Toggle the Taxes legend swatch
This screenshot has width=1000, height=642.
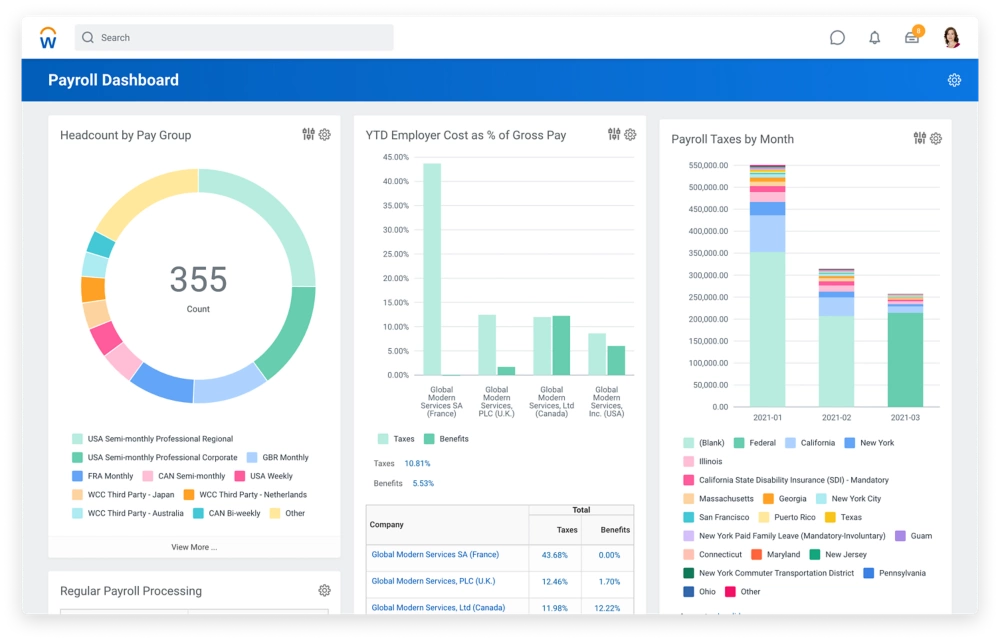(383, 439)
